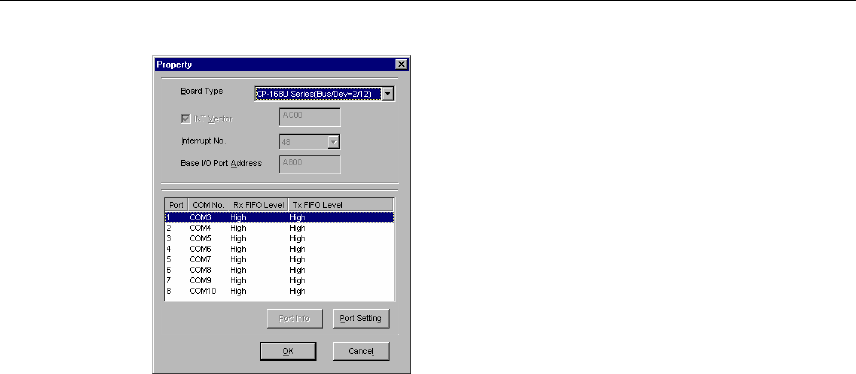Click the INT Vector value field
This screenshot has width=856, height=374.
tap(310, 117)
